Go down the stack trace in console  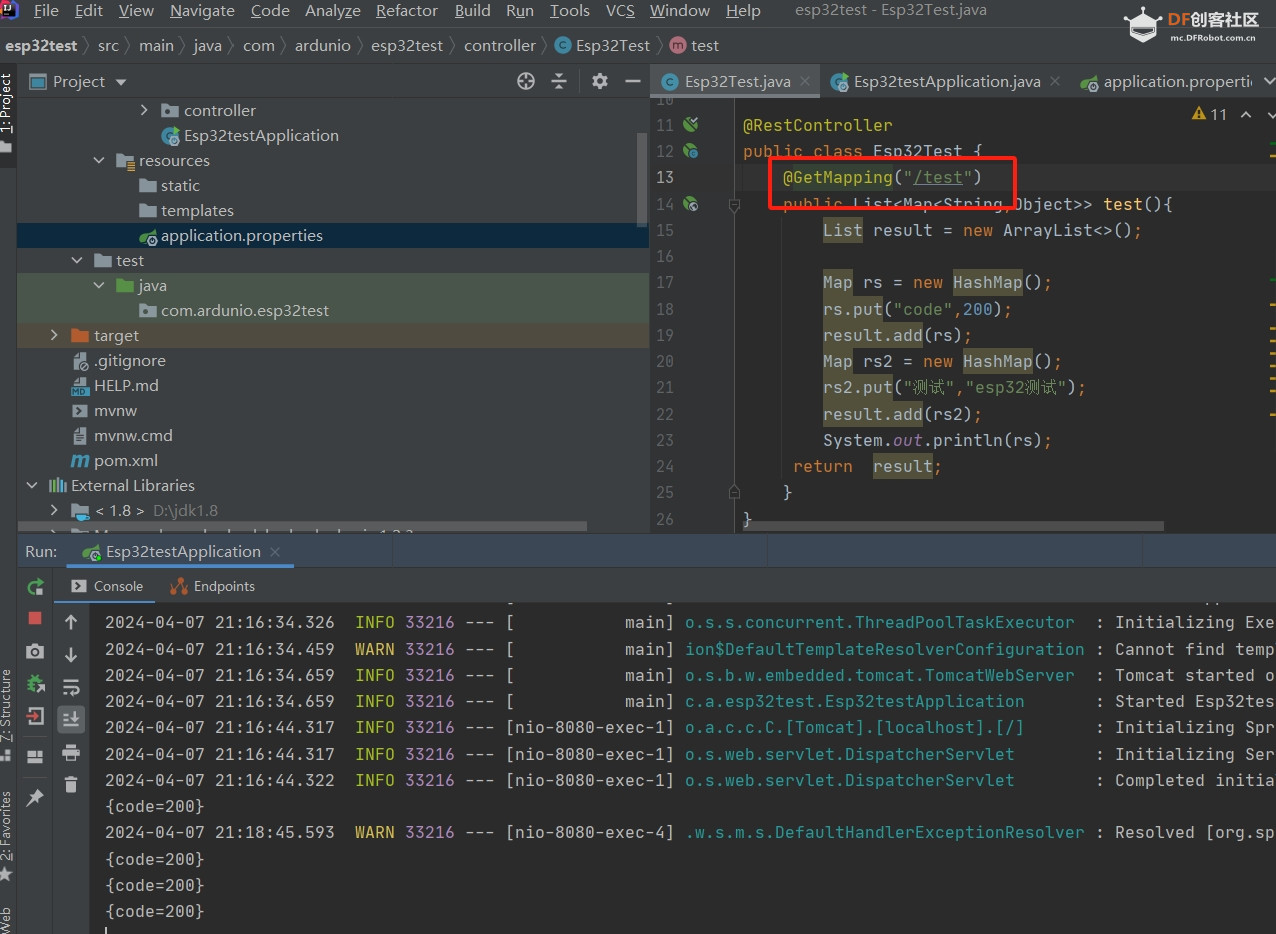click(x=71, y=655)
